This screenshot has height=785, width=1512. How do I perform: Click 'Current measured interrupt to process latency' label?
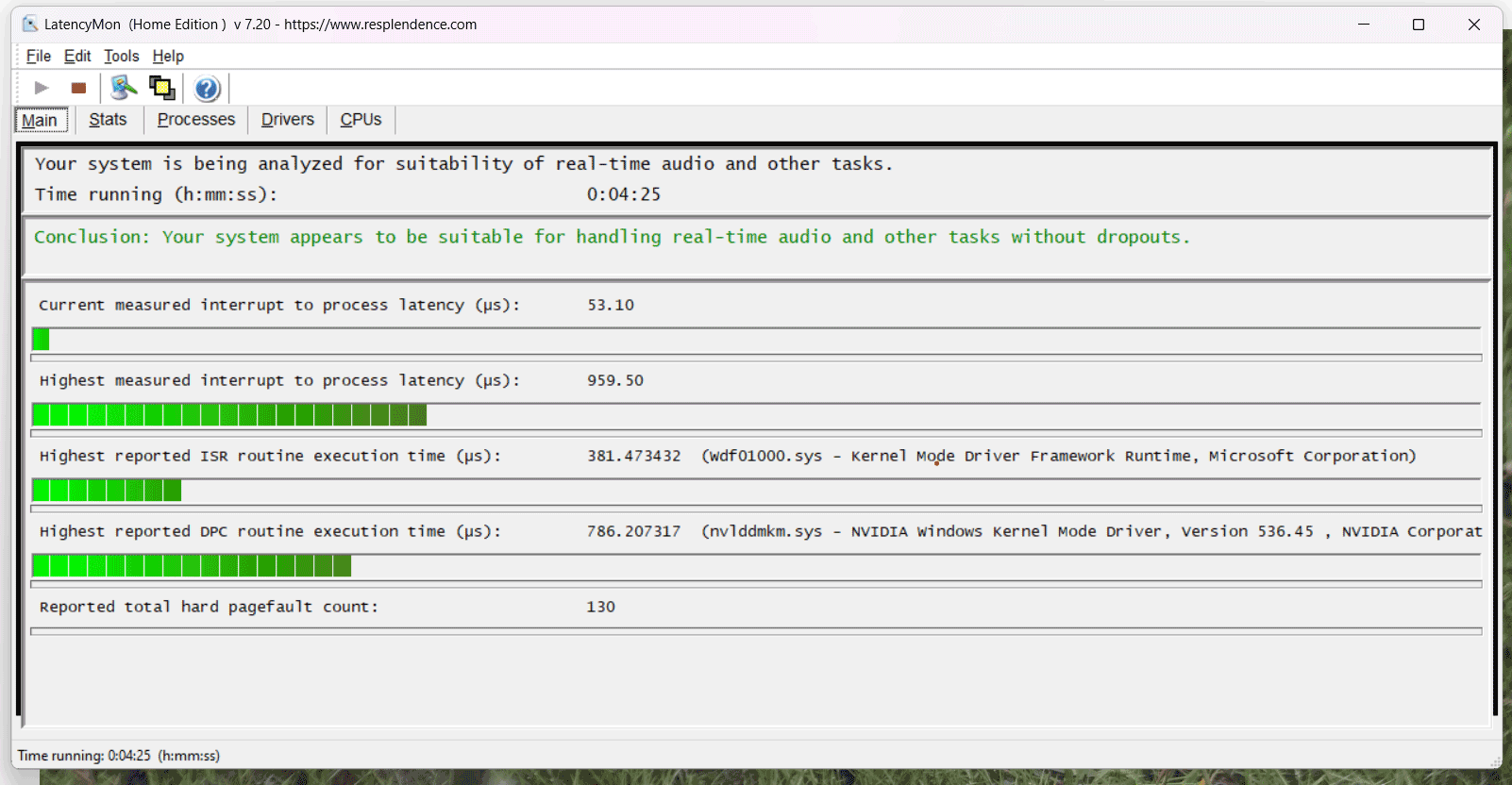279,305
